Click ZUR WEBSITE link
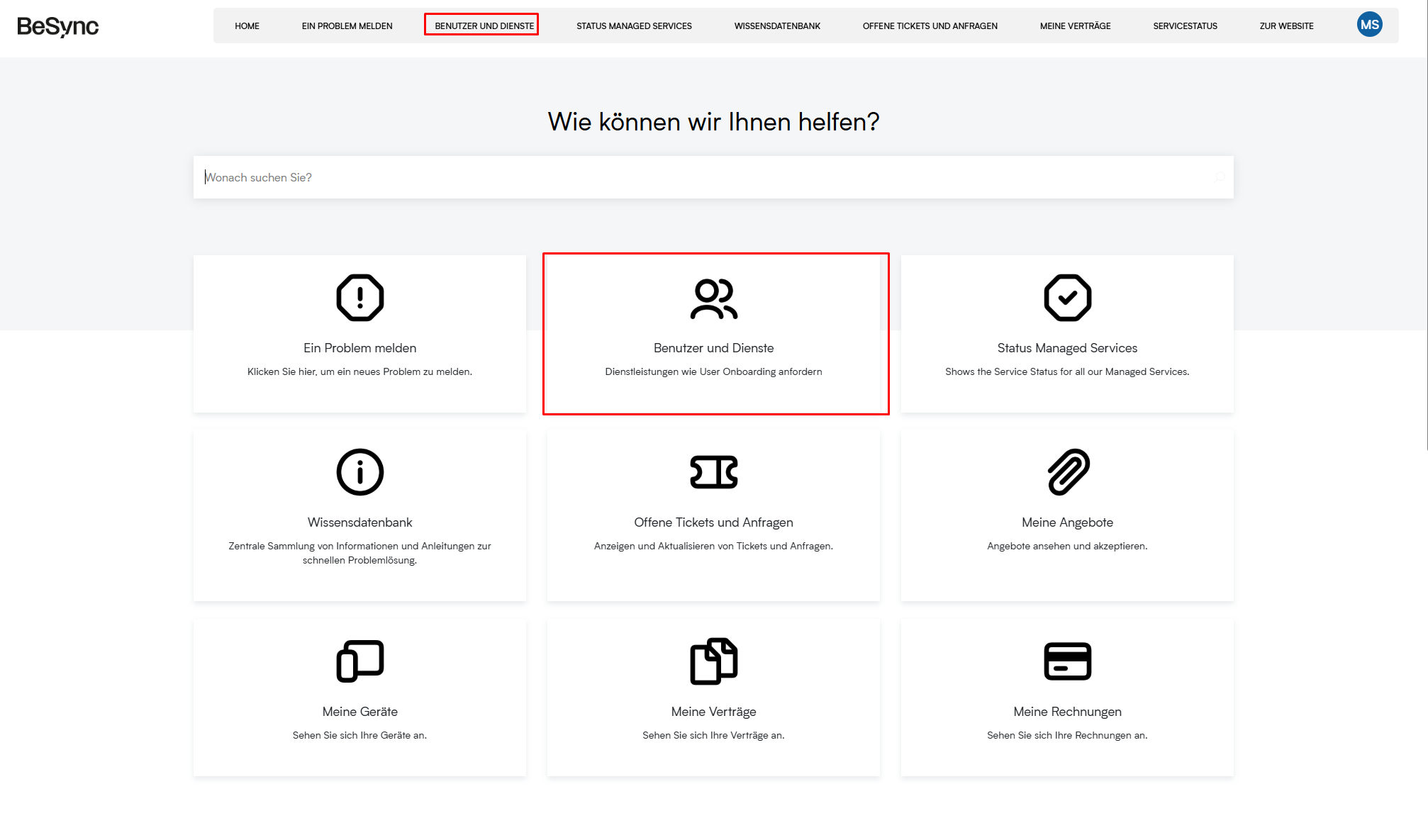 point(1286,26)
